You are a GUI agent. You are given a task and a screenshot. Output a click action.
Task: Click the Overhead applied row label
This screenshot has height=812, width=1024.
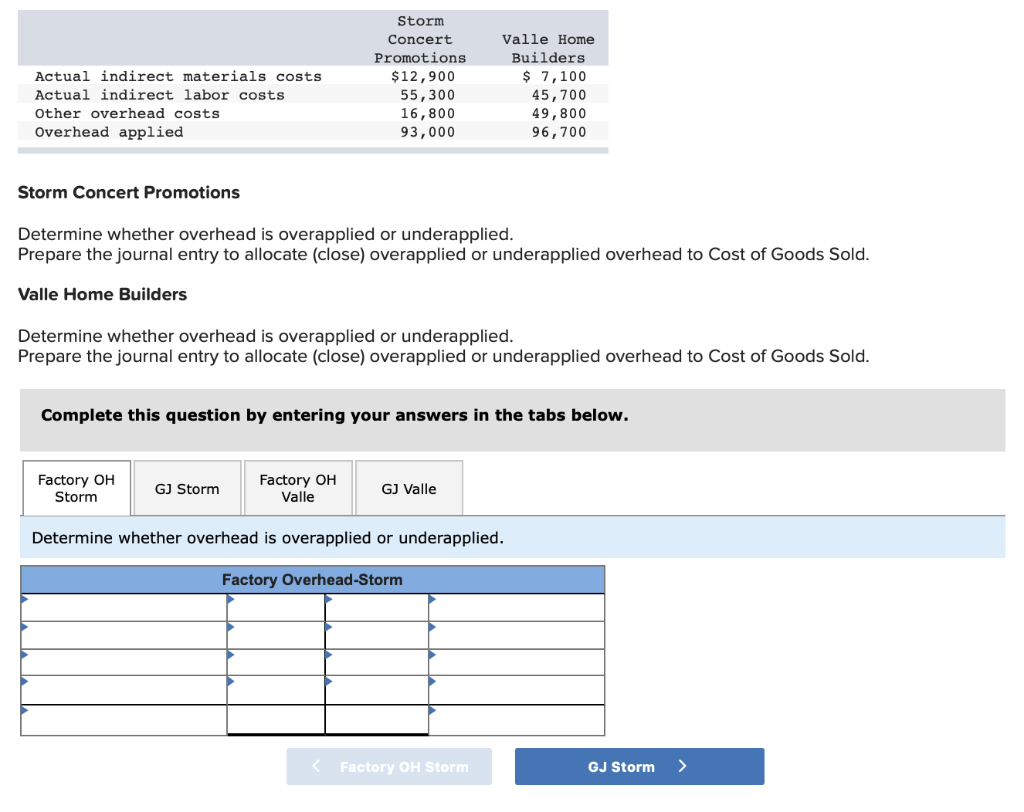tap(109, 132)
